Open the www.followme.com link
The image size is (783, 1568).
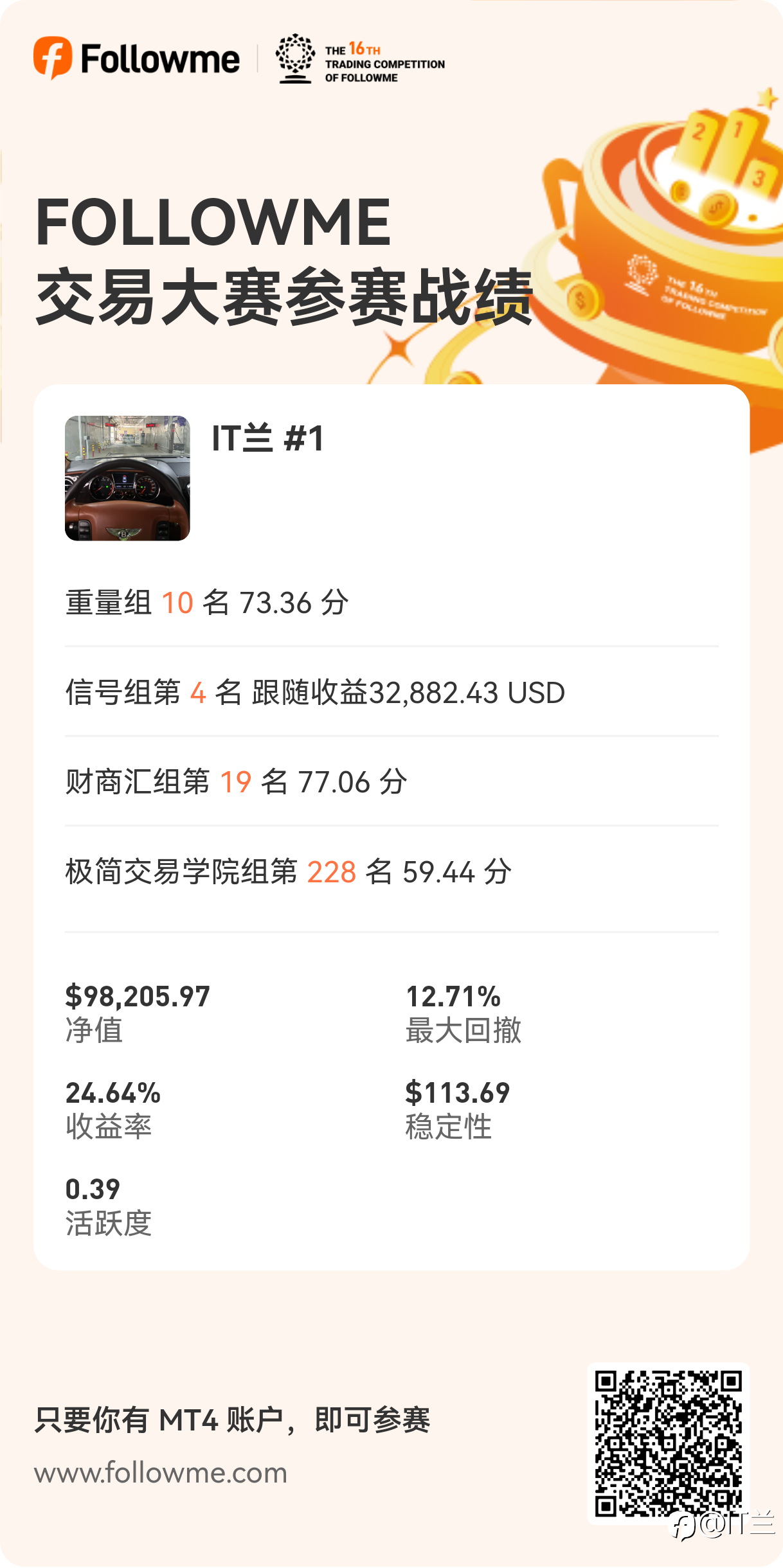[161, 1473]
